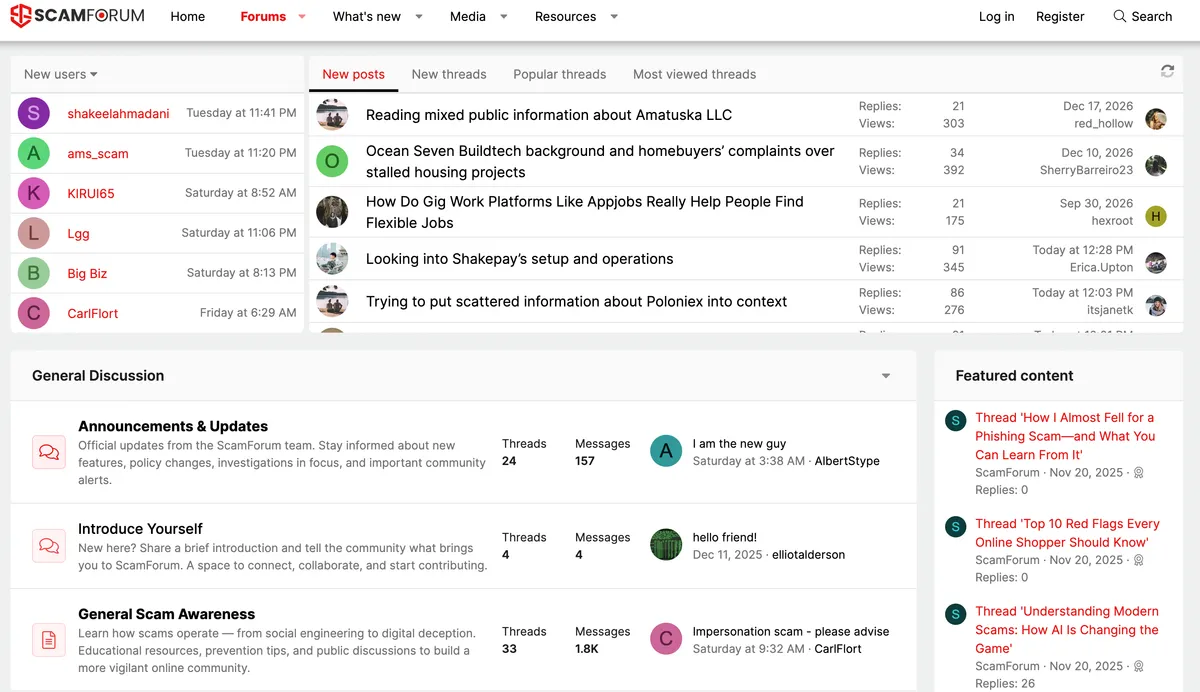The height and width of the screenshot is (692, 1200).
Task: Click the green O avatar on the Ocean Seven thread
Action: click(x=332, y=161)
